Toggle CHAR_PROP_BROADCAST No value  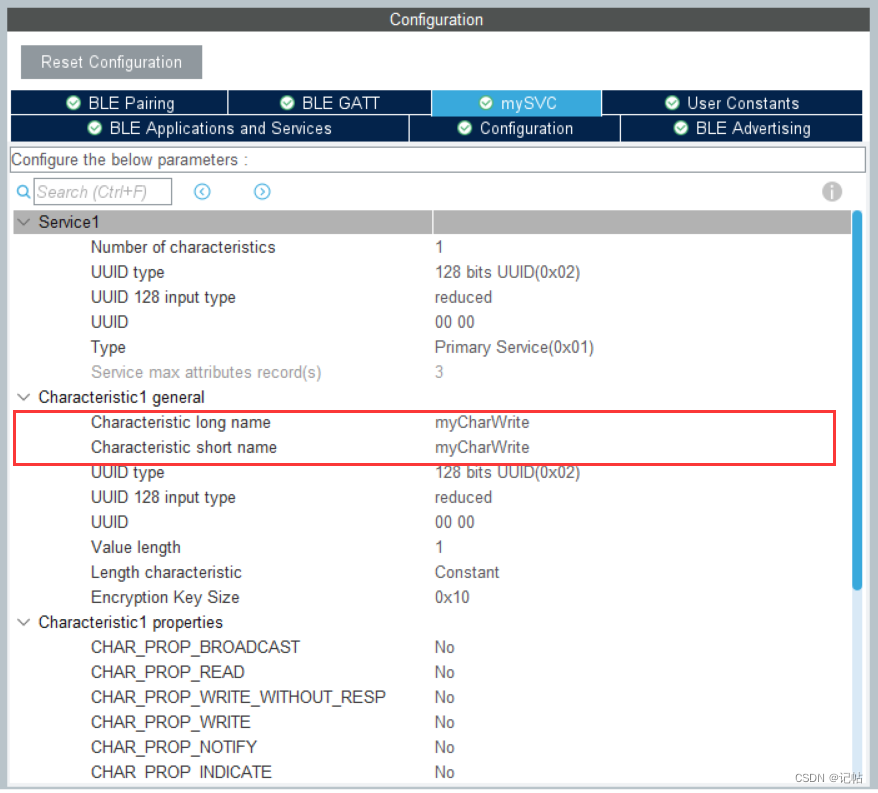tap(445, 648)
